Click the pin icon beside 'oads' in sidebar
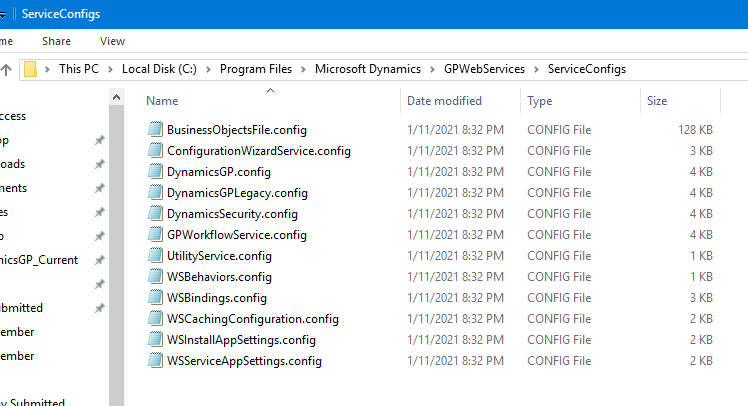This screenshot has width=748, height=406. pyautogui.click(x=99, y=164)
